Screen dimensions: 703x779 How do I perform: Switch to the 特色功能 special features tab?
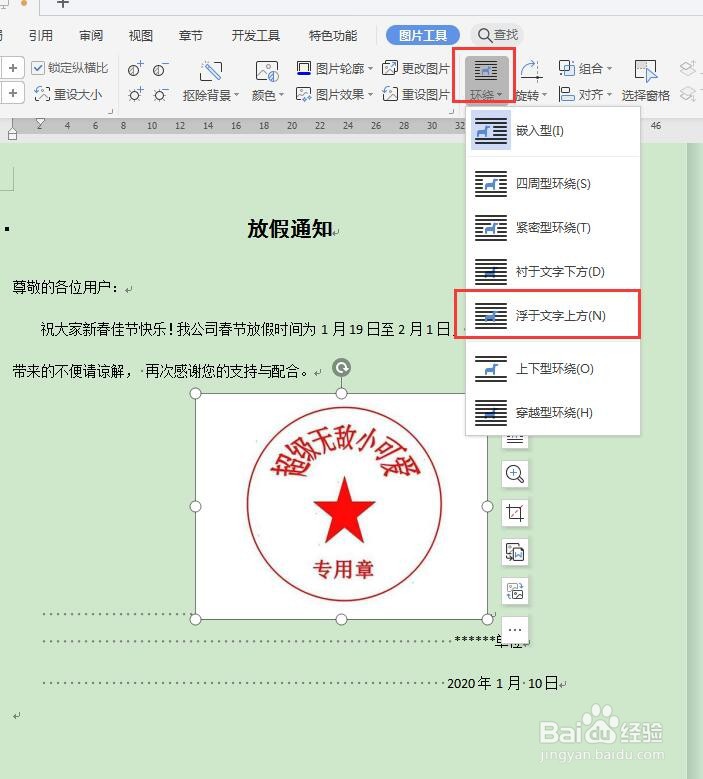coord(333,35)
